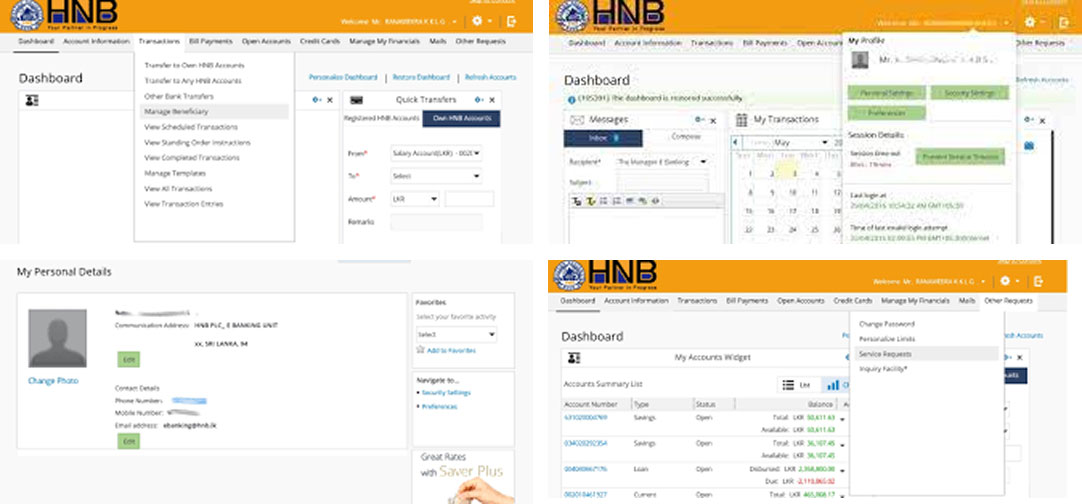The width and height of the screenshot is (1082, 504).
Task: Click Amount input field in Quick Transfers
Action: 469,199
